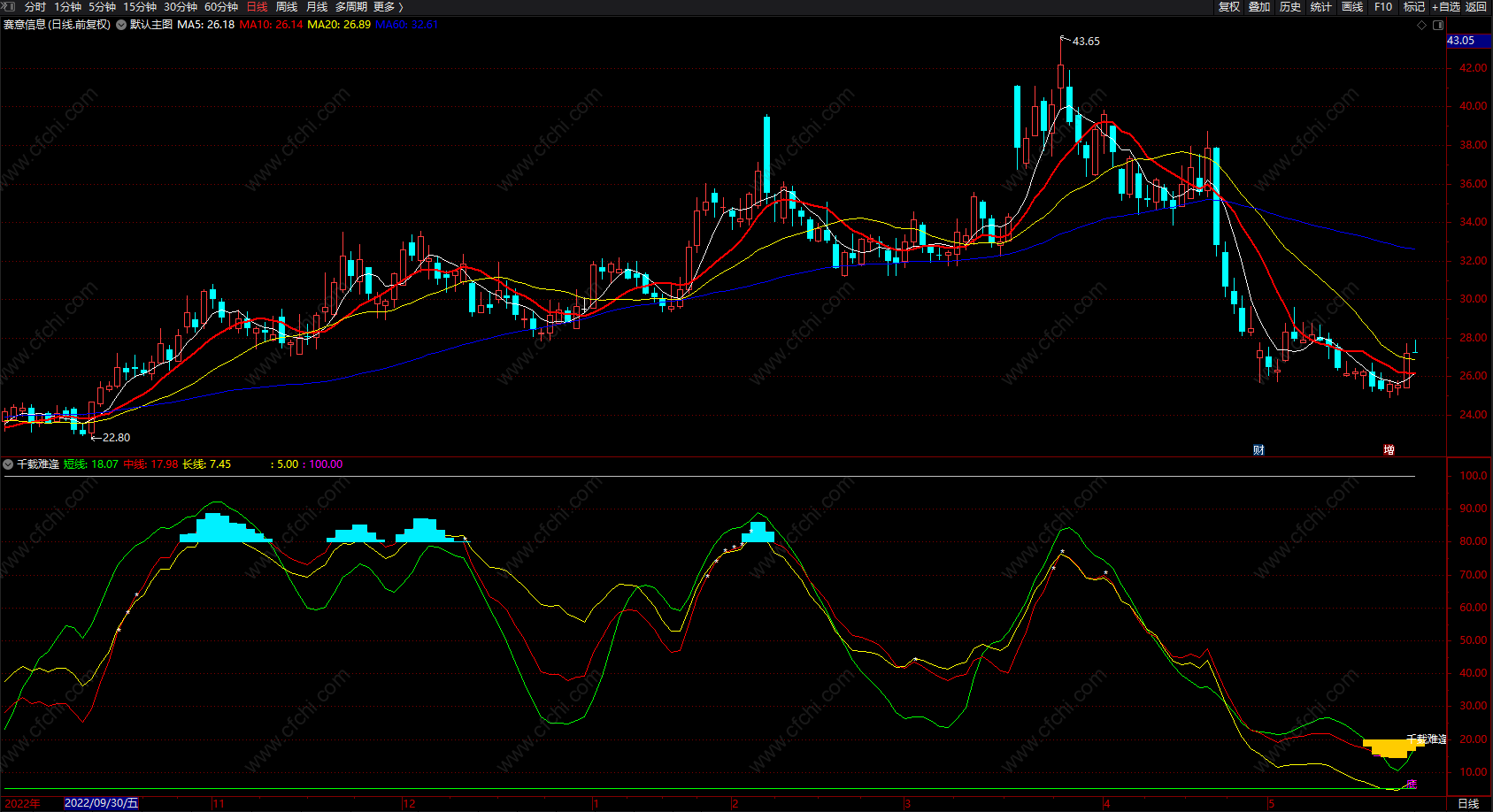This screenshot has width=1493, height=812.
Task: Expand the main chart indicator dropdown arrow
Action: (120, 25)
